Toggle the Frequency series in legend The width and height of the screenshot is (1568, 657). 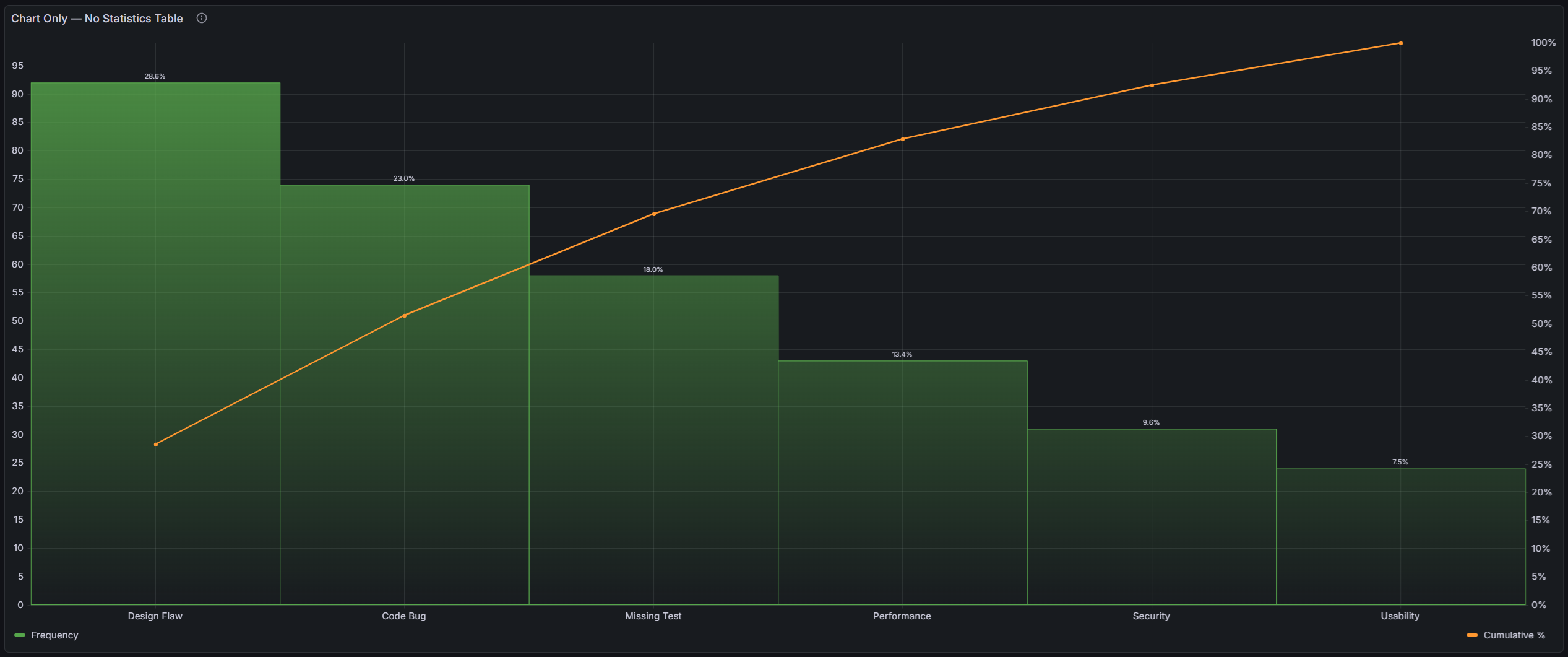click(54, 635)
